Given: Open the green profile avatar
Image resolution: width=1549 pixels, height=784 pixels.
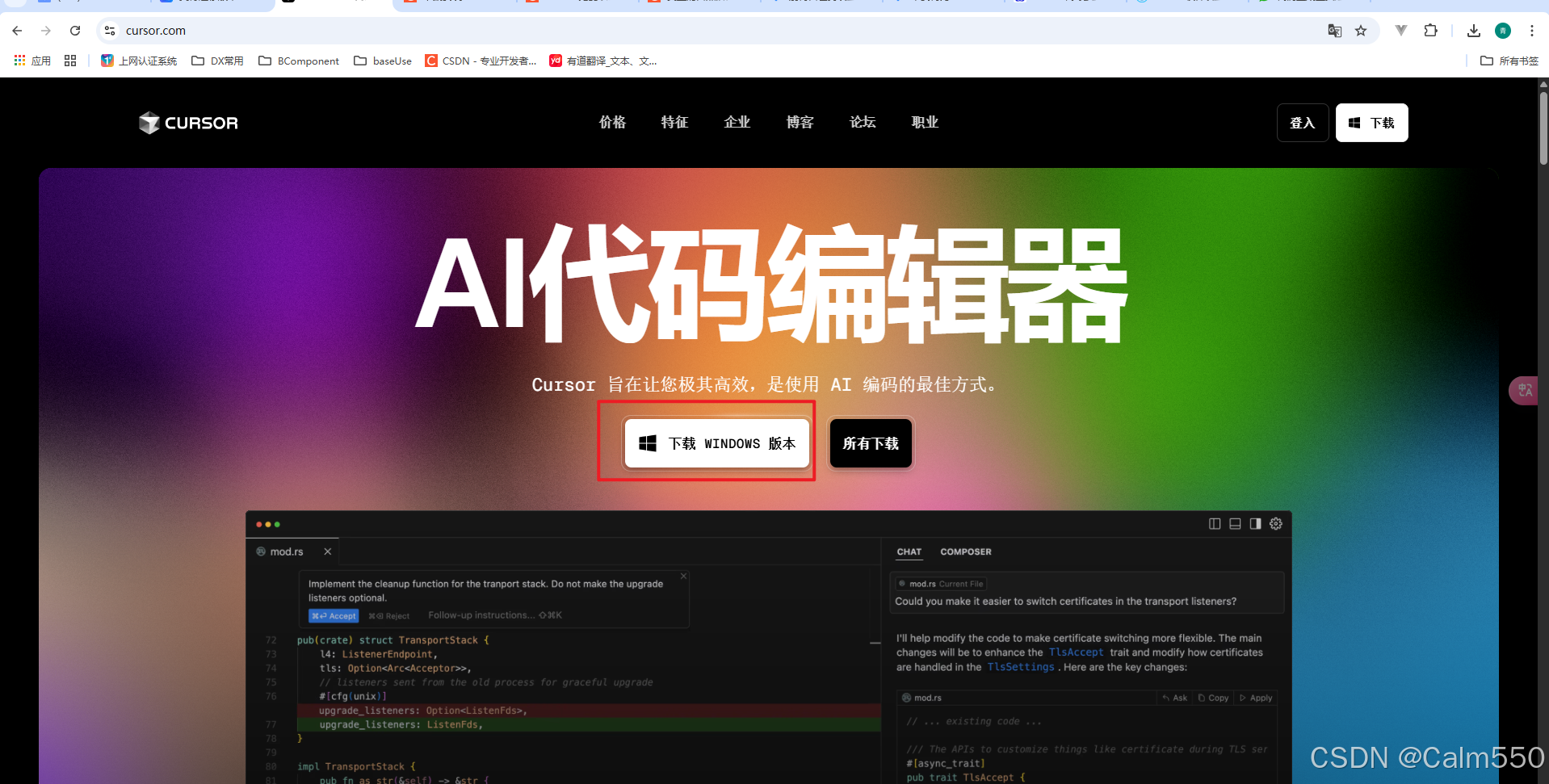Looking at the screenshot, I should (1503, 31).
